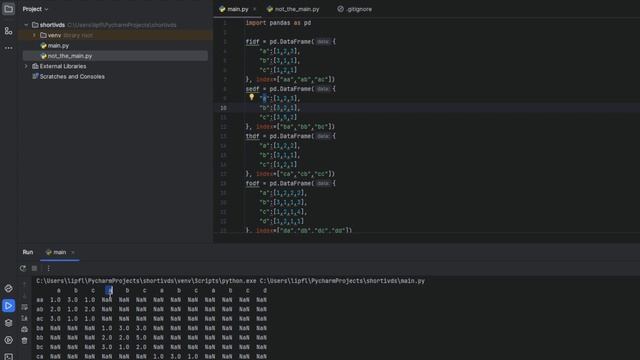Open the Python Console tool window icon

pyautogui.click(x=9, y=288)
